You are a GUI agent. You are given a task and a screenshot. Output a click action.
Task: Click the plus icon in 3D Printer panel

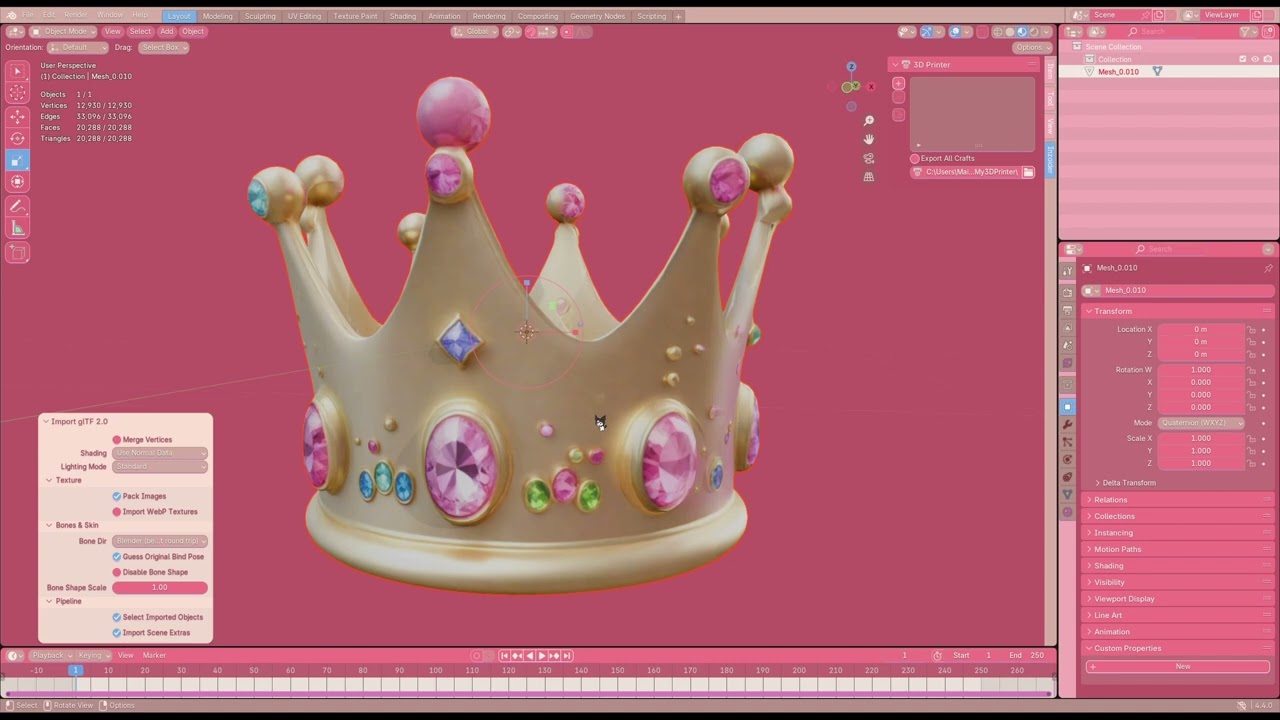point(898,84)
